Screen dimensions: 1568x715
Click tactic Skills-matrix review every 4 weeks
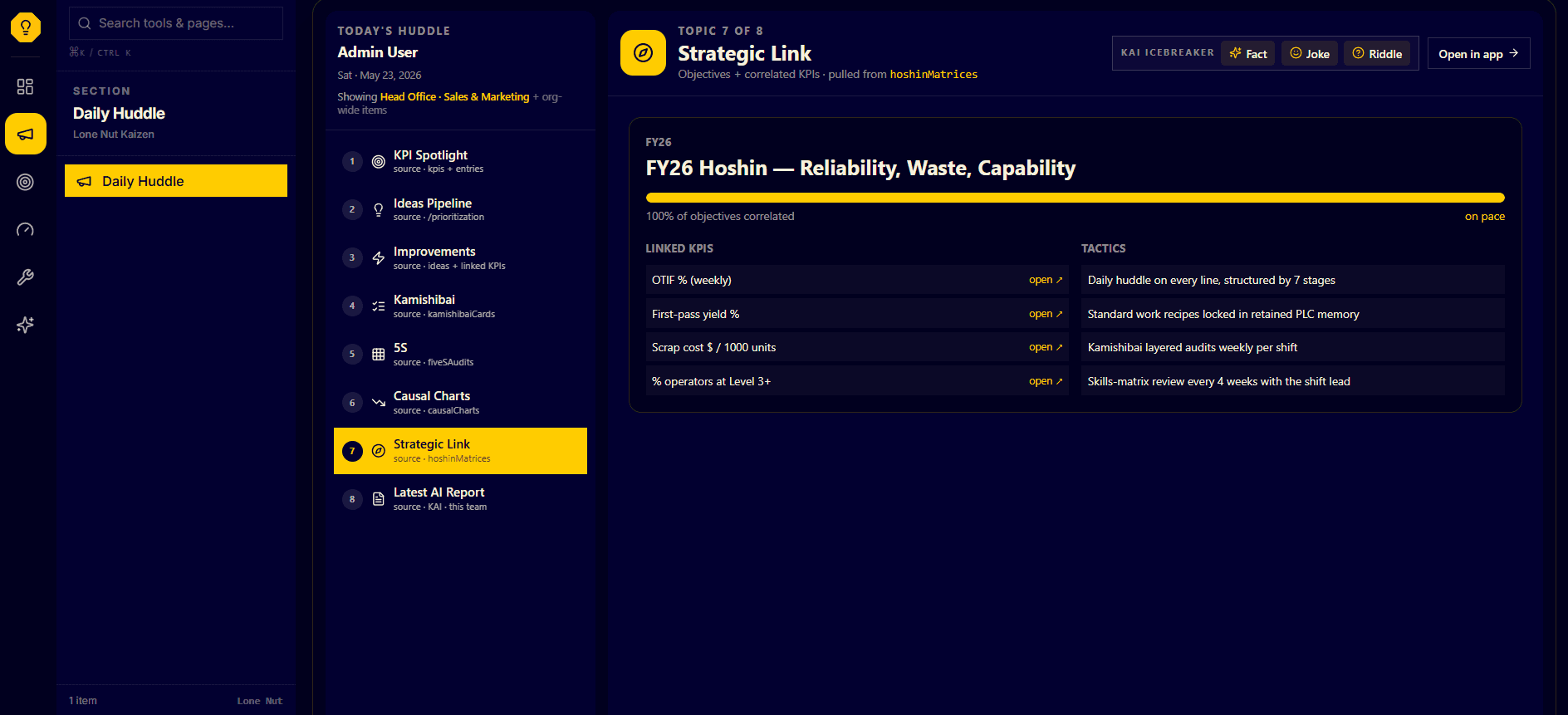(1292, 381)
